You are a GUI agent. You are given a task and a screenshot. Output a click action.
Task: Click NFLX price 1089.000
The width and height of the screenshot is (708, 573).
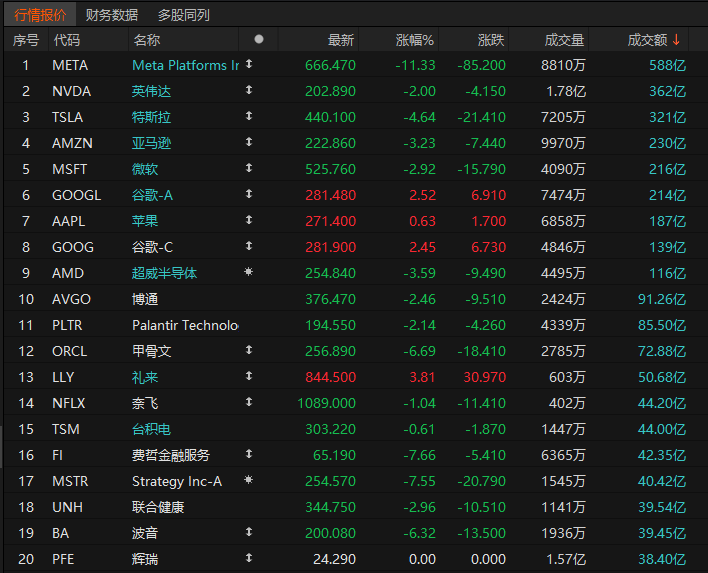point(326,403)
